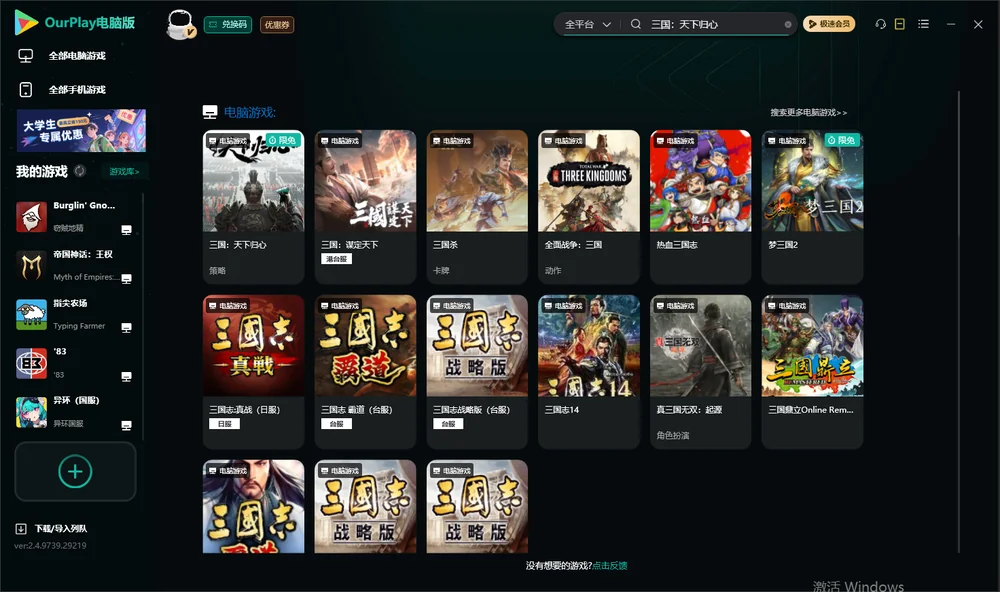Open the 三国: 天下归心 game card
The width and height of the screenshot is (1000, 592).
253,207
